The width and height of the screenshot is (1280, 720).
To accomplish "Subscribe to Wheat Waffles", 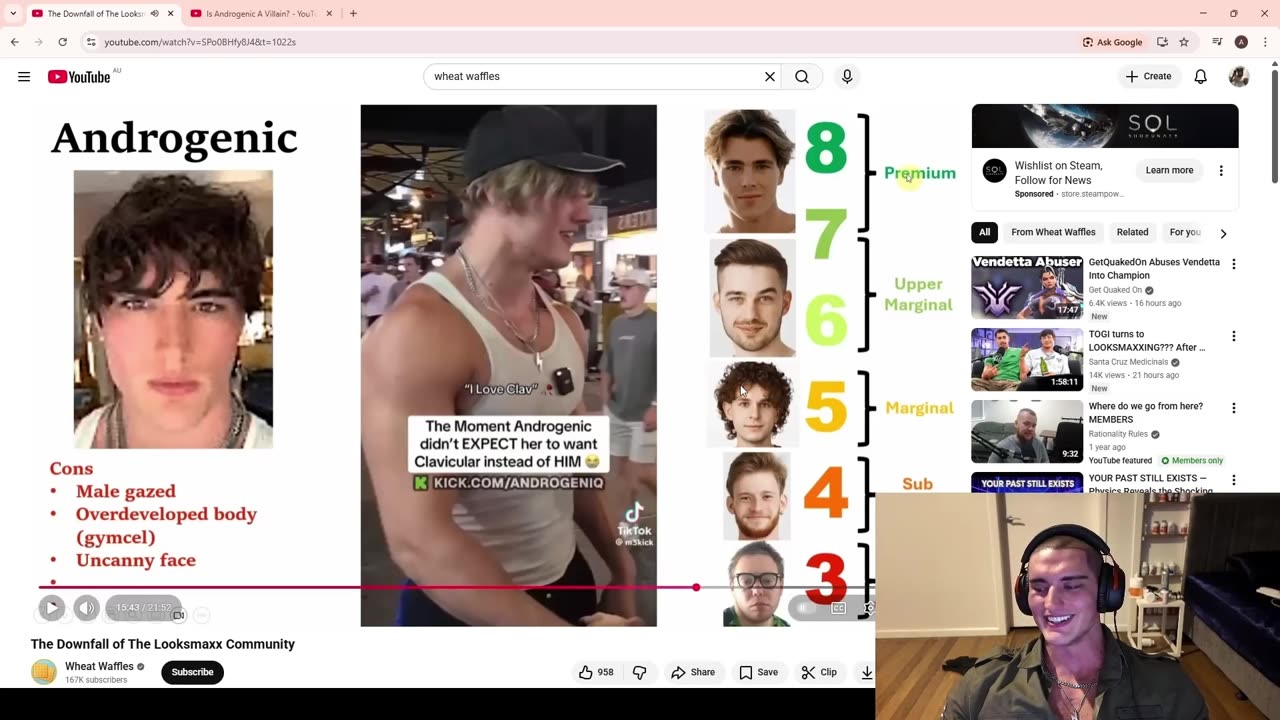I will tap(192, 672).
